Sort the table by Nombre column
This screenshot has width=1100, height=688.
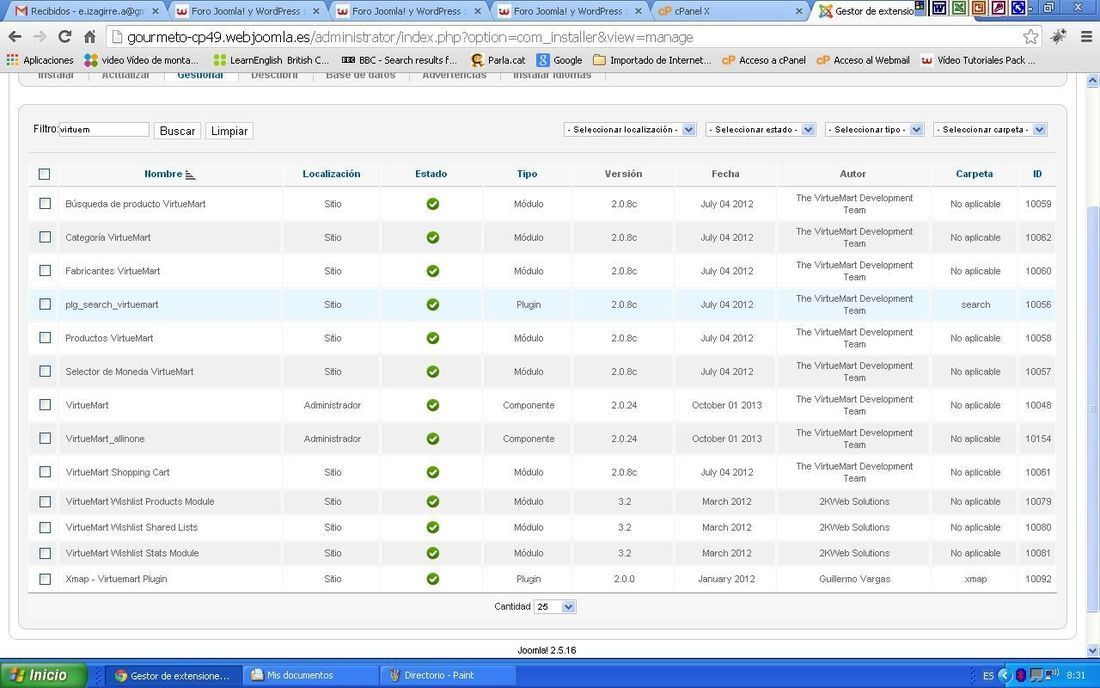pos(163,174)
